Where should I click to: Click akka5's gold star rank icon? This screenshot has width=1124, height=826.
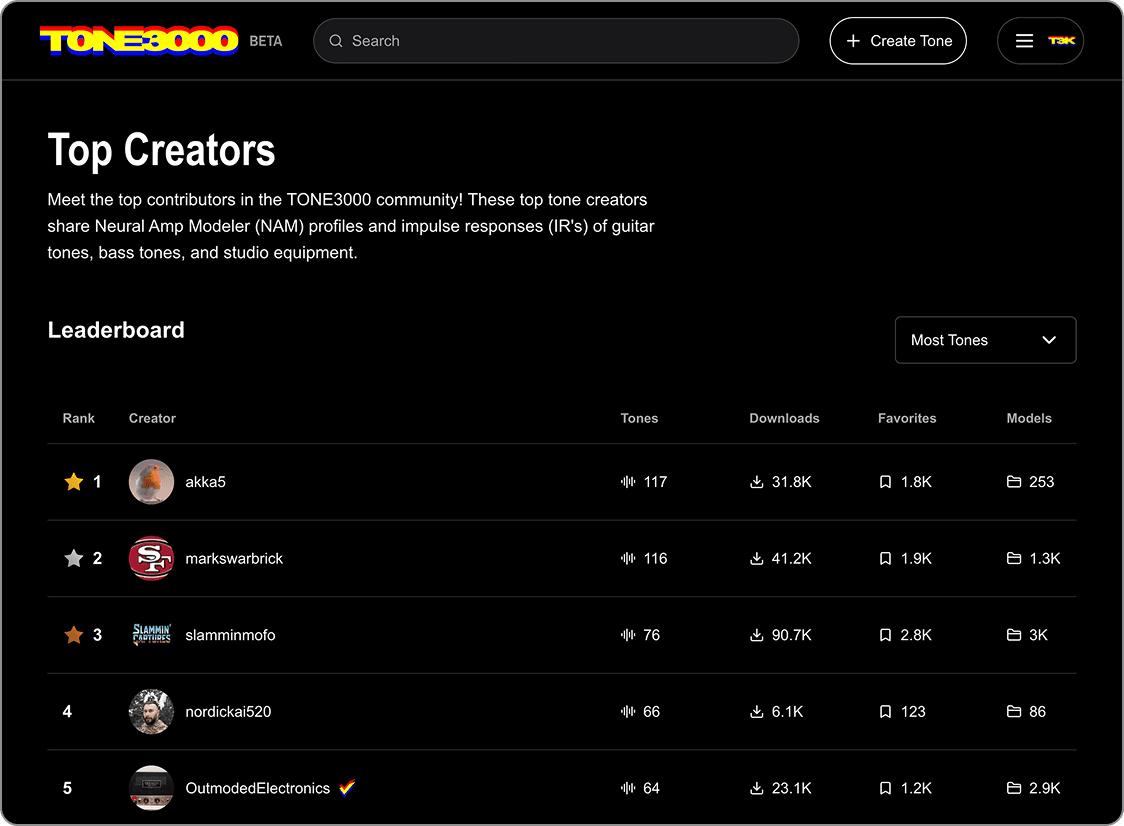[x=73, y=482]
